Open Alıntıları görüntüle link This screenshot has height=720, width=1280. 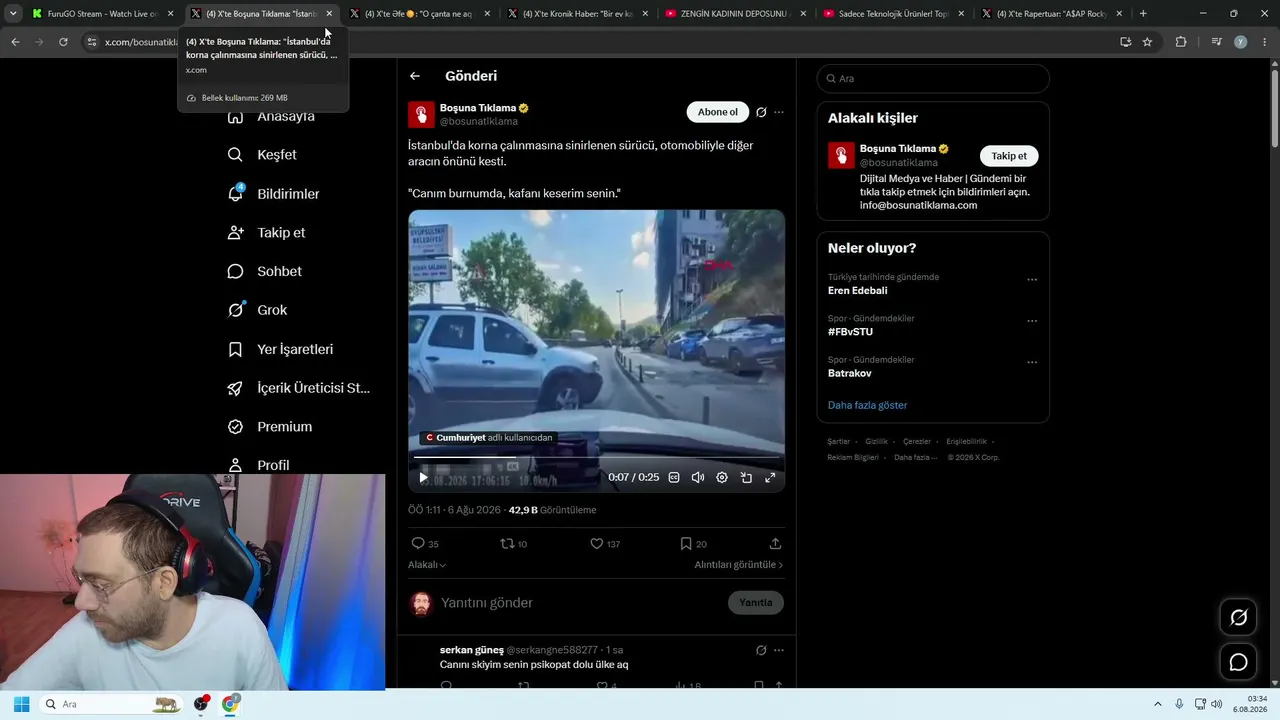739,565
